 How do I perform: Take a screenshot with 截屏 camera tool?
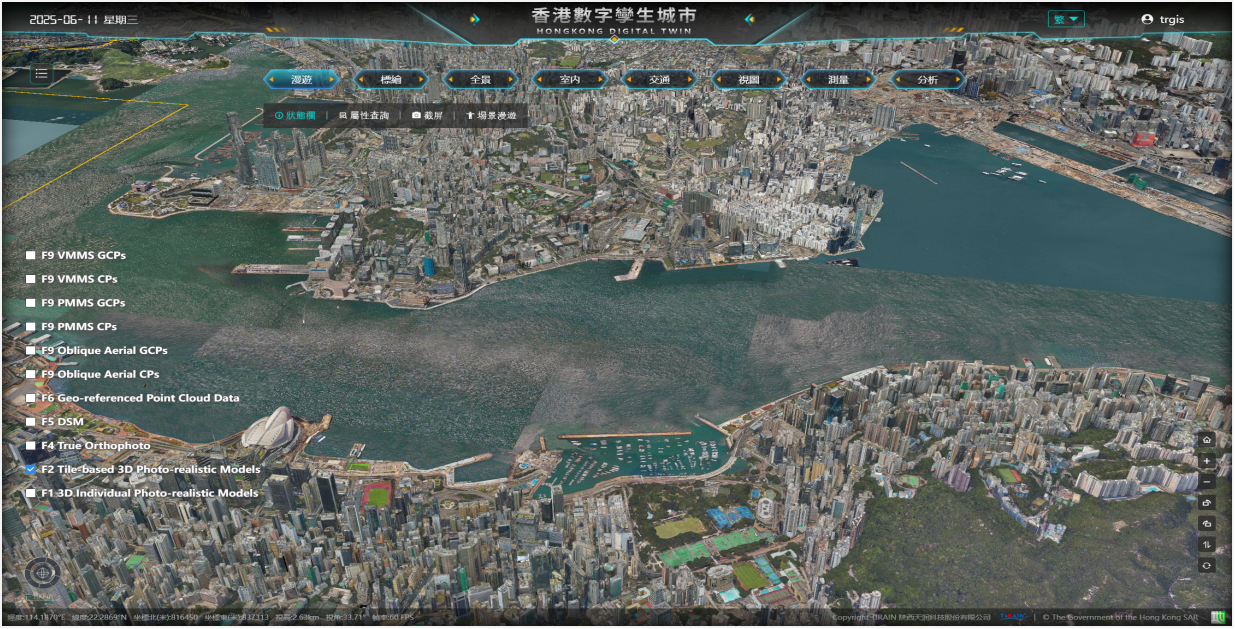[427, 116]
